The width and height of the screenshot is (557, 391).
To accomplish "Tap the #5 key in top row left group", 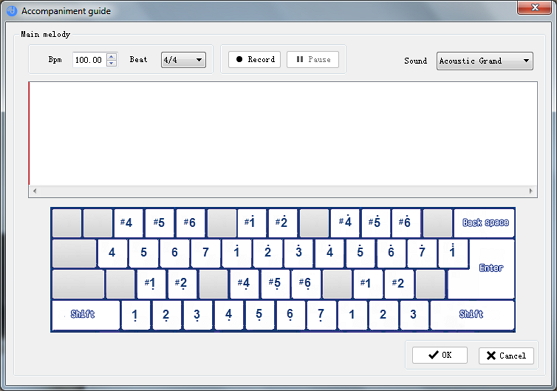I will 159,223.
